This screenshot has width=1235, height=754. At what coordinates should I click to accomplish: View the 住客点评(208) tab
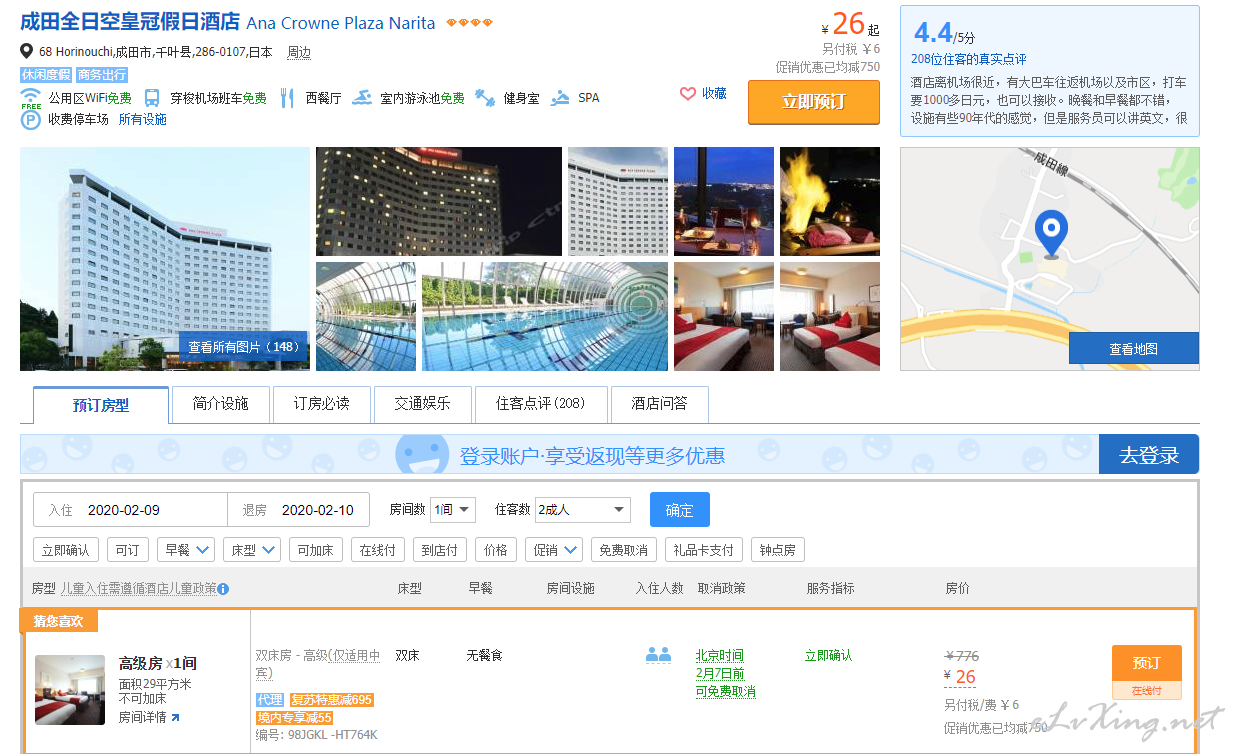pyautogui.click(x=540, y=404)
